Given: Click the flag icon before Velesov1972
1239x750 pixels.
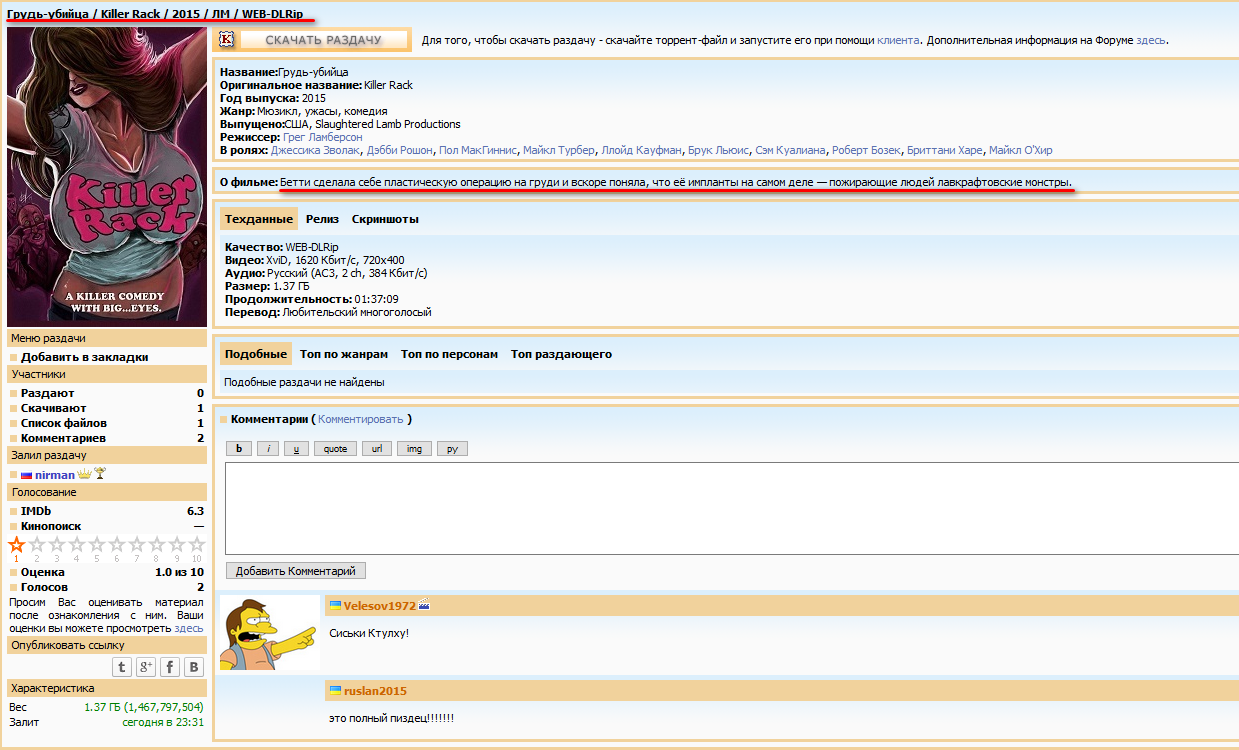Looking at the screenshot, I should tap(336, 606).
